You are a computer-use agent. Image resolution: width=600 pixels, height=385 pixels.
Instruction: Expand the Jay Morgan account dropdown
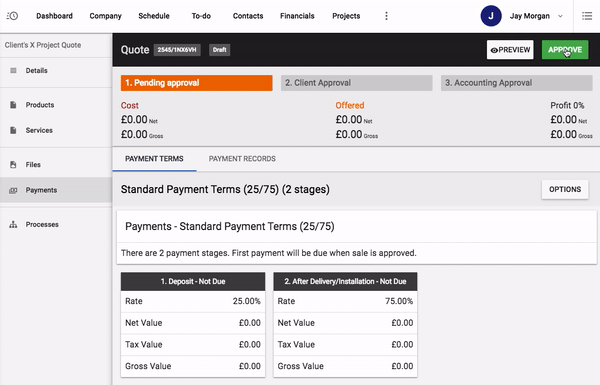click(x=560, y=16)
